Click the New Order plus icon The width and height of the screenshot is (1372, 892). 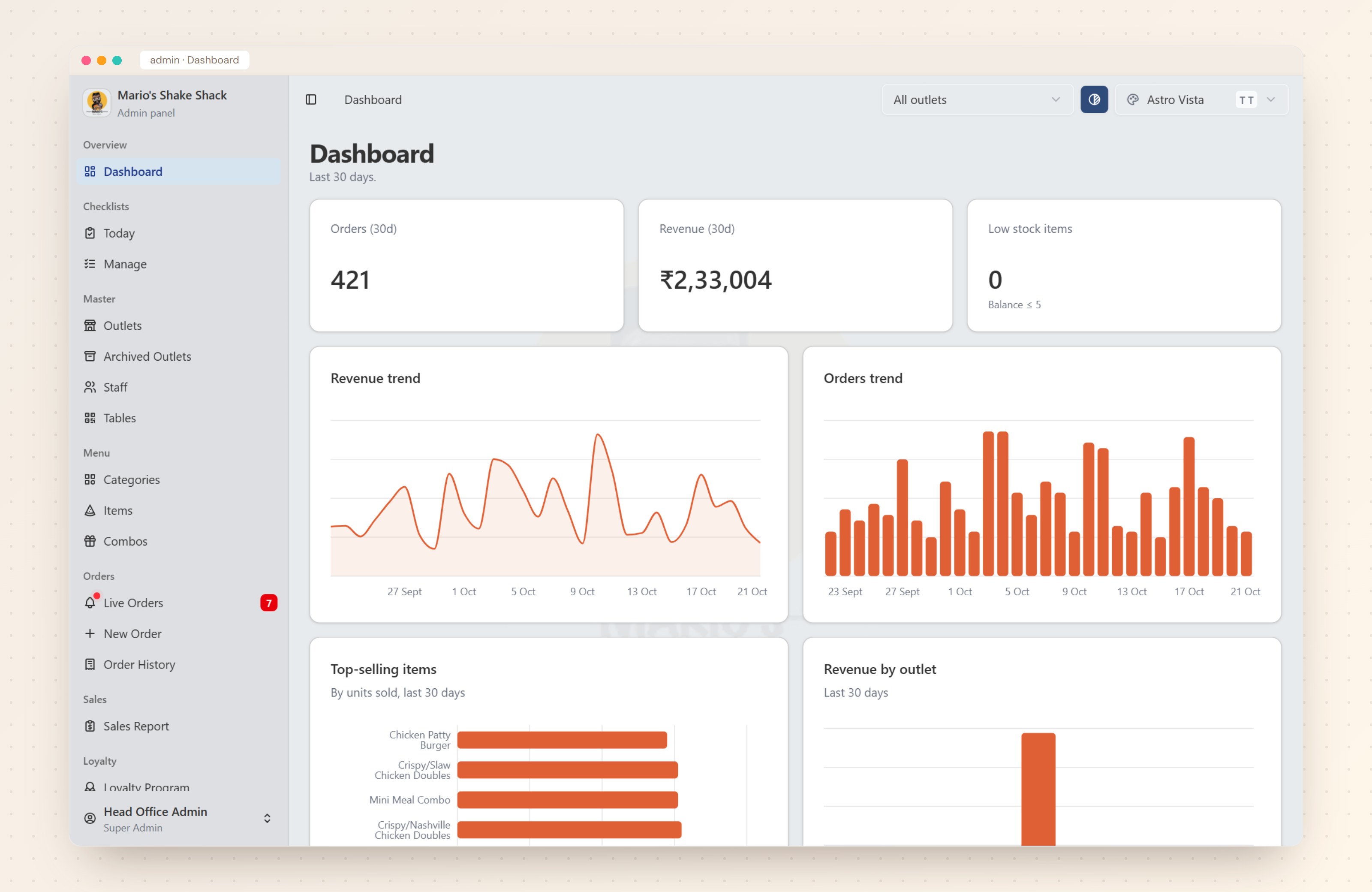[90, 634]
